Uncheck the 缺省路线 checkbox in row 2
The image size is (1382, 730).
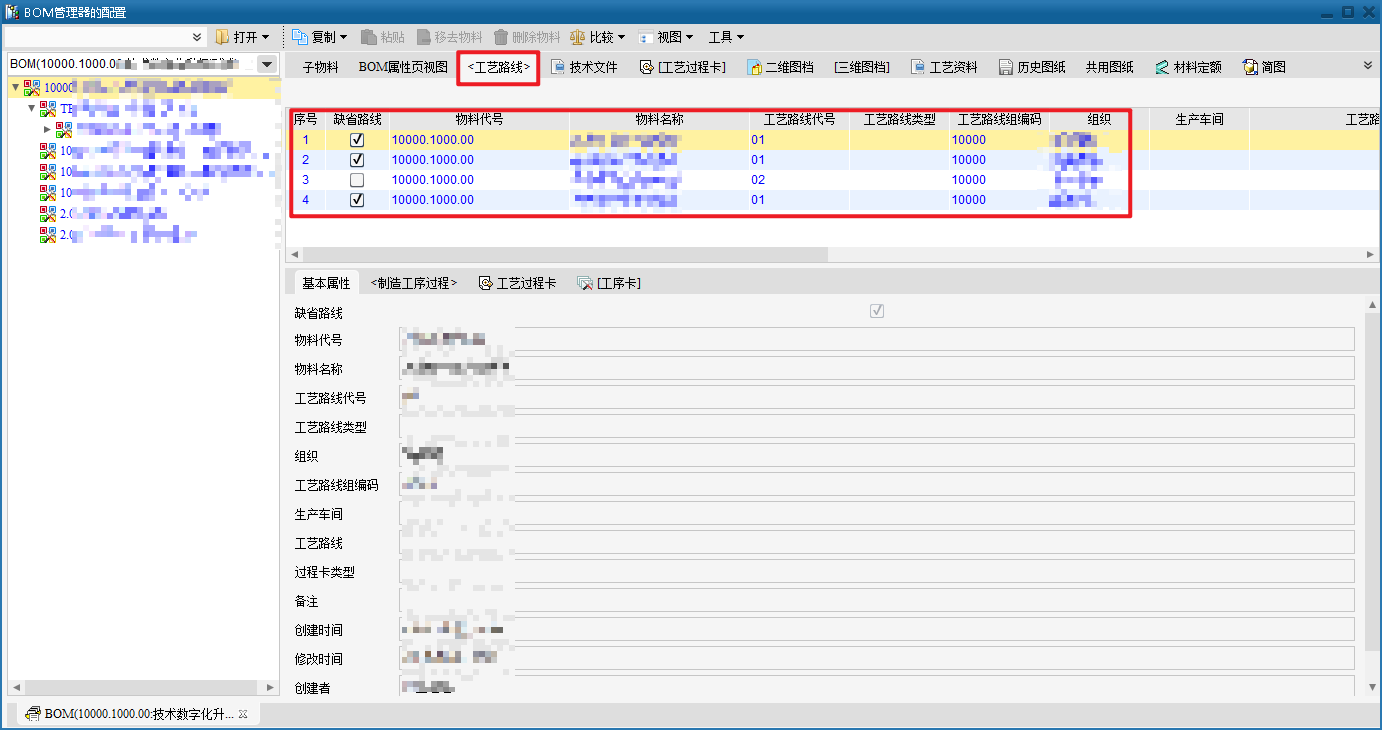(x=357, y=160)
